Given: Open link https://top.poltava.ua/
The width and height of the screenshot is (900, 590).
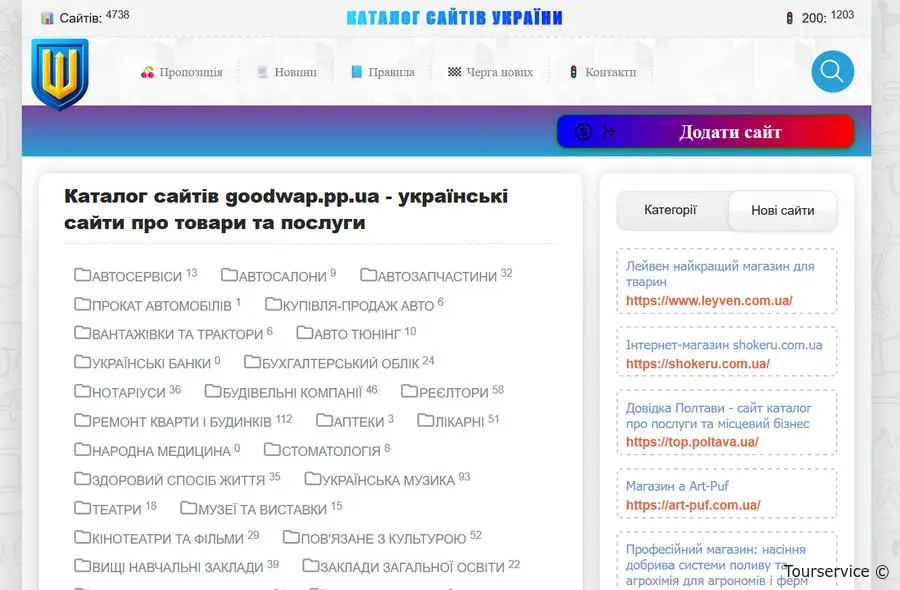Looking at the screenshot, I should [692, 442].
